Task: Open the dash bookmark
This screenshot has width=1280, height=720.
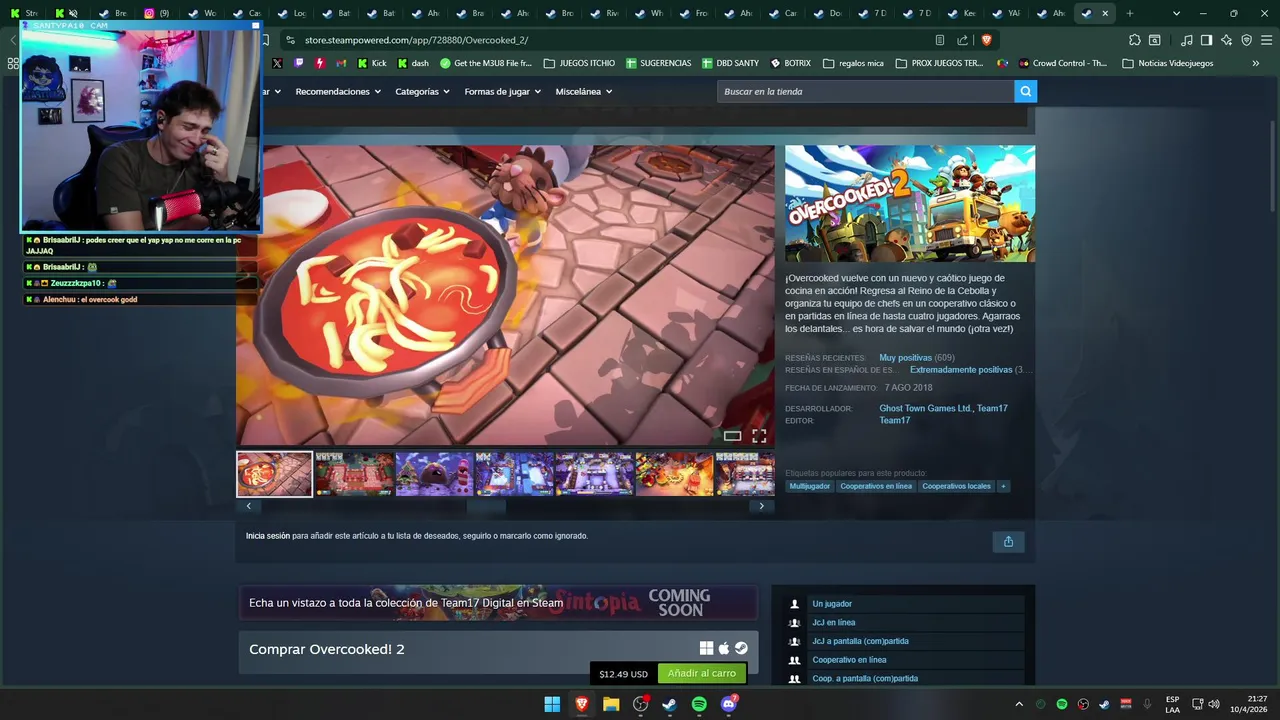Action: 413,63
